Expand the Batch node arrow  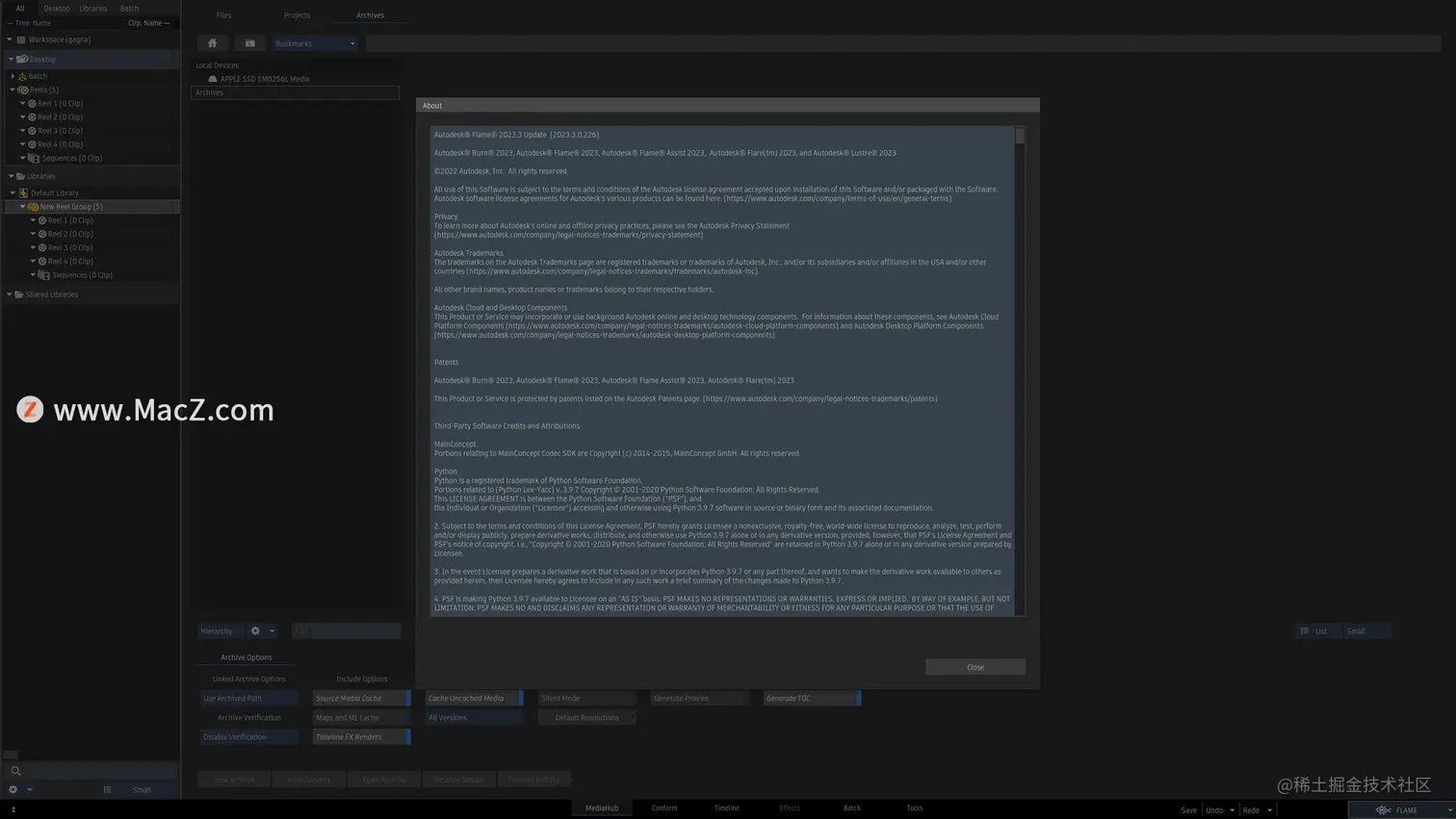point(13,76)
